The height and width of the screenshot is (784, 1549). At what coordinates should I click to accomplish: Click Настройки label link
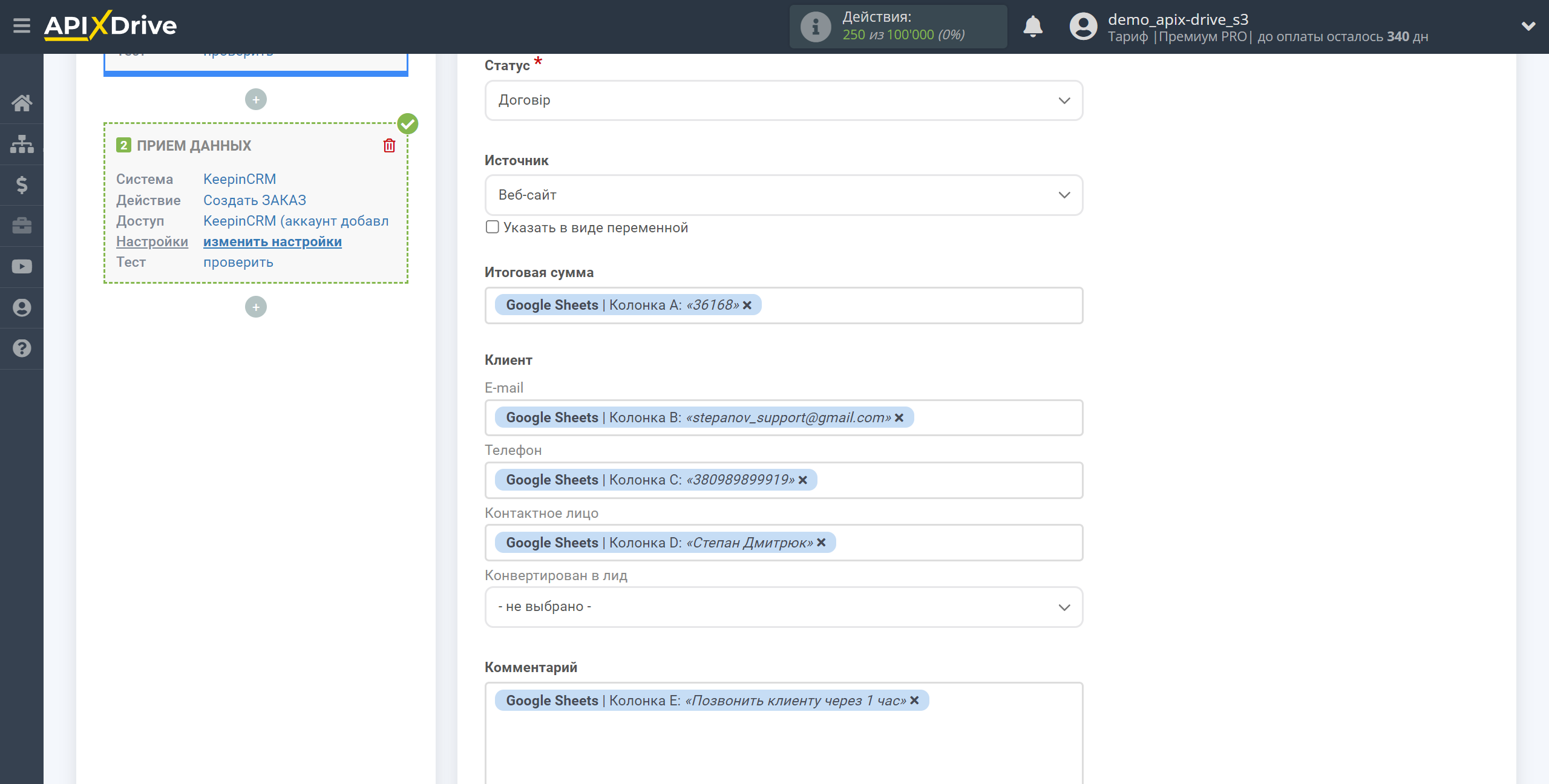[x=152, y=241]
